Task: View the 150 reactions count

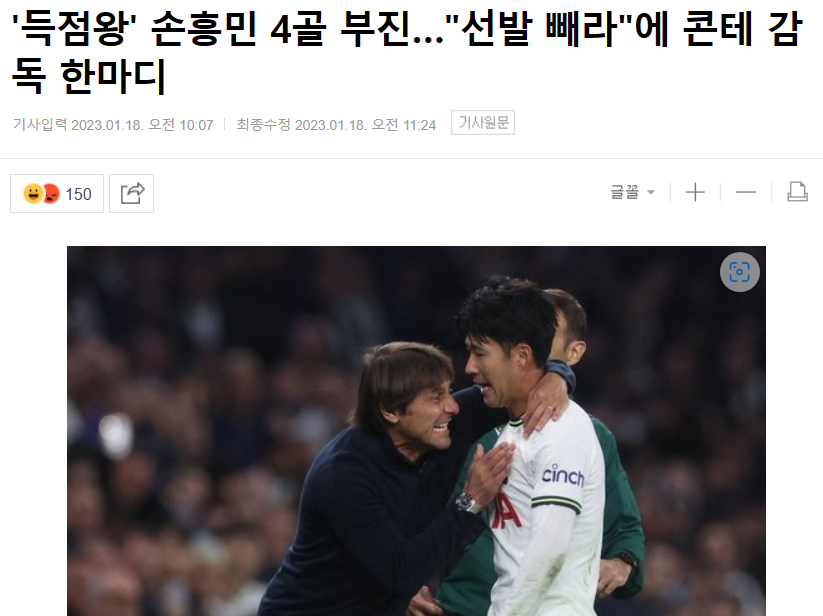Action: pos(78,194)
